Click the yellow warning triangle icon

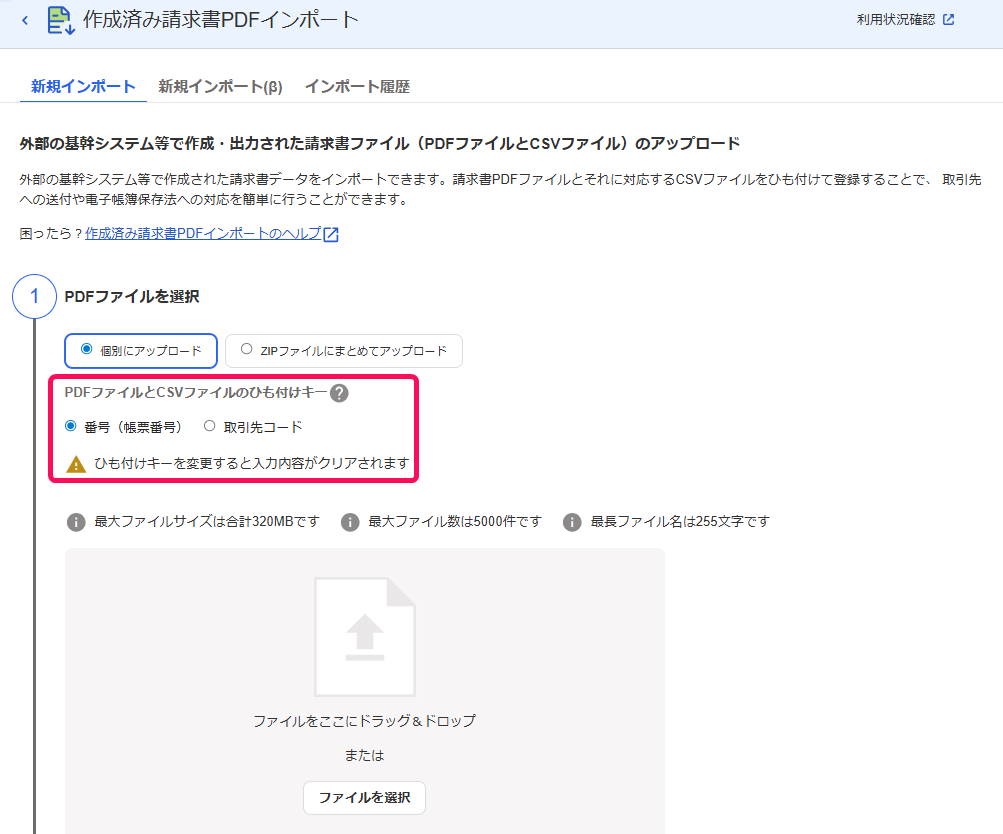pos(76,464)
